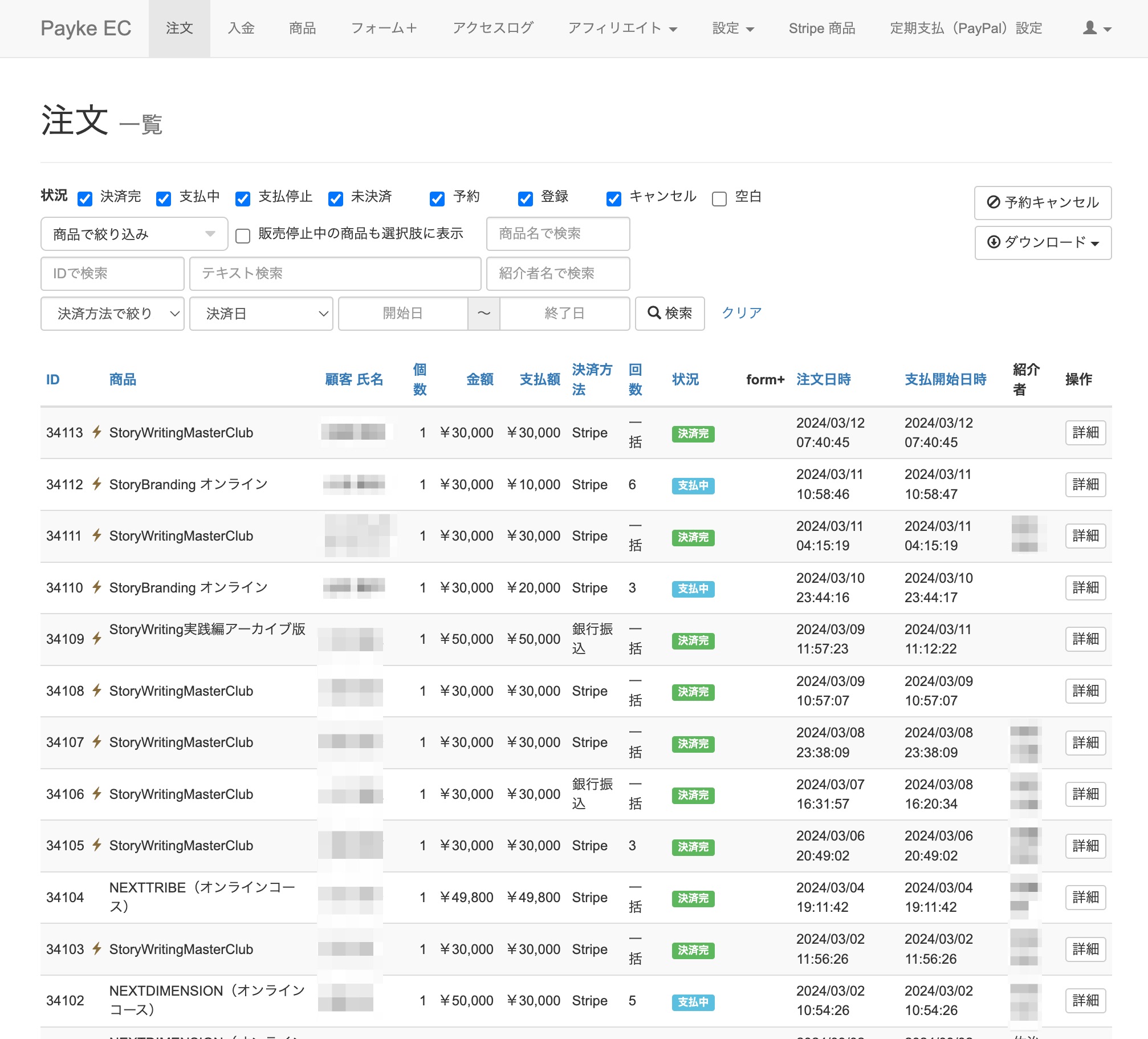This screenshot has height=1039, width=1148.
Task: Click the 支払中 status badge on order 34110
Action: click(x=693, y=589)
